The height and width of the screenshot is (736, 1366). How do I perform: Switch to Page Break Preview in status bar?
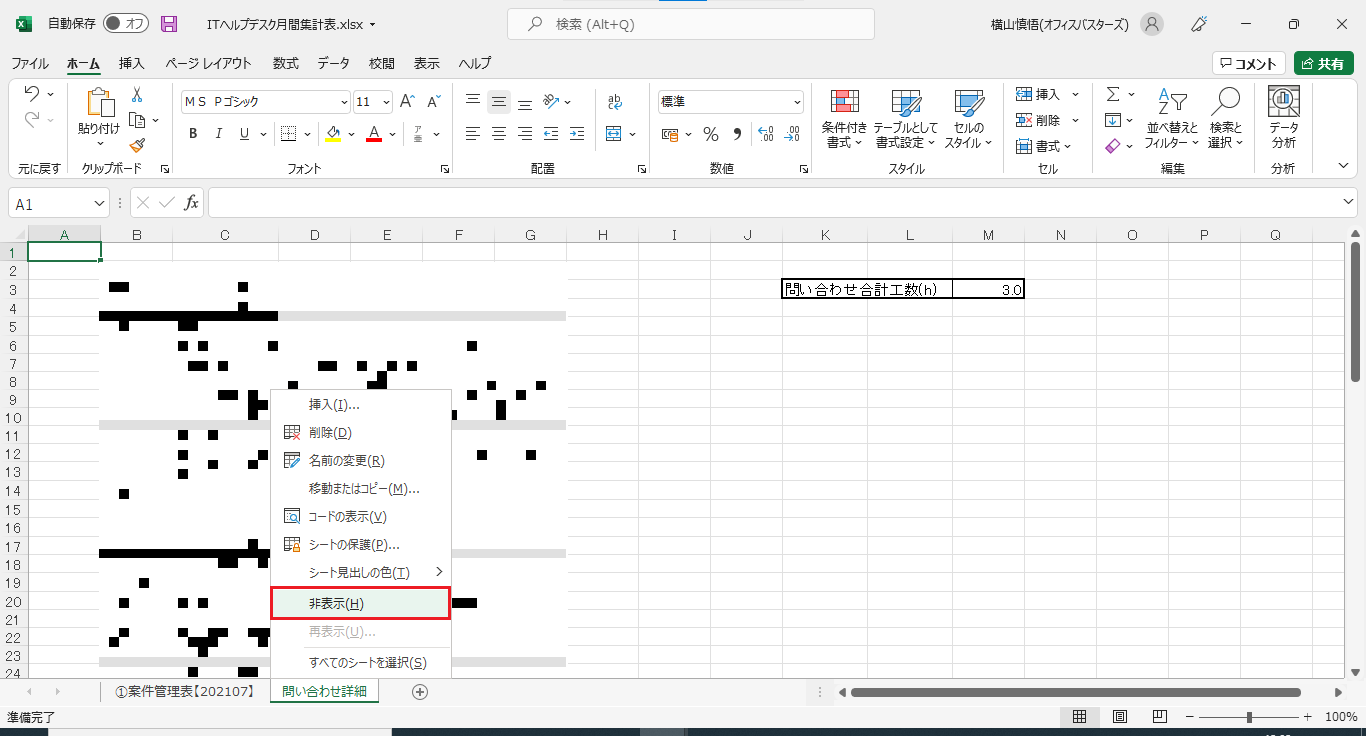1159,717
